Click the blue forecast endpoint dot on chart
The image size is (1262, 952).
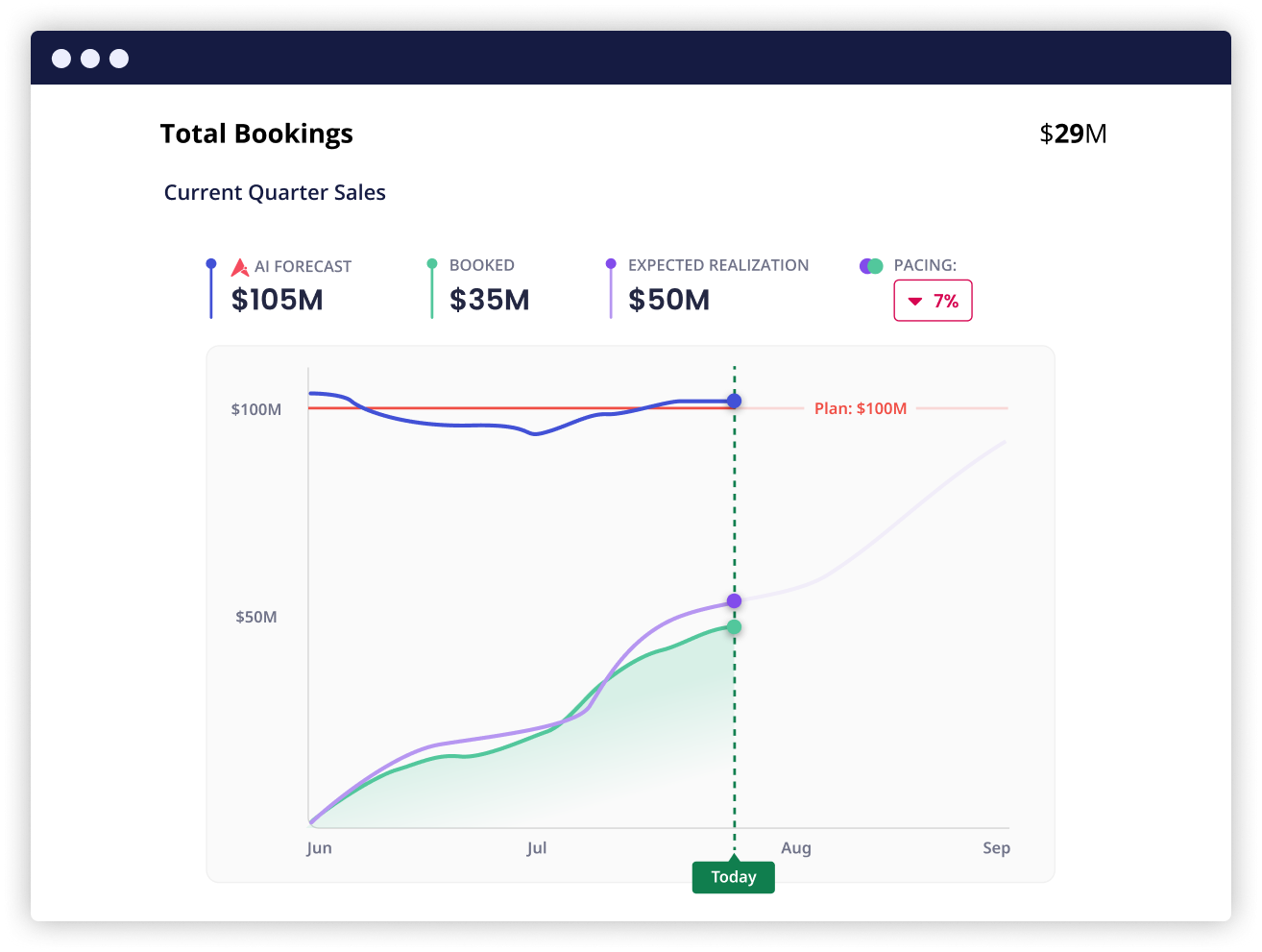[x=734, y=402]
